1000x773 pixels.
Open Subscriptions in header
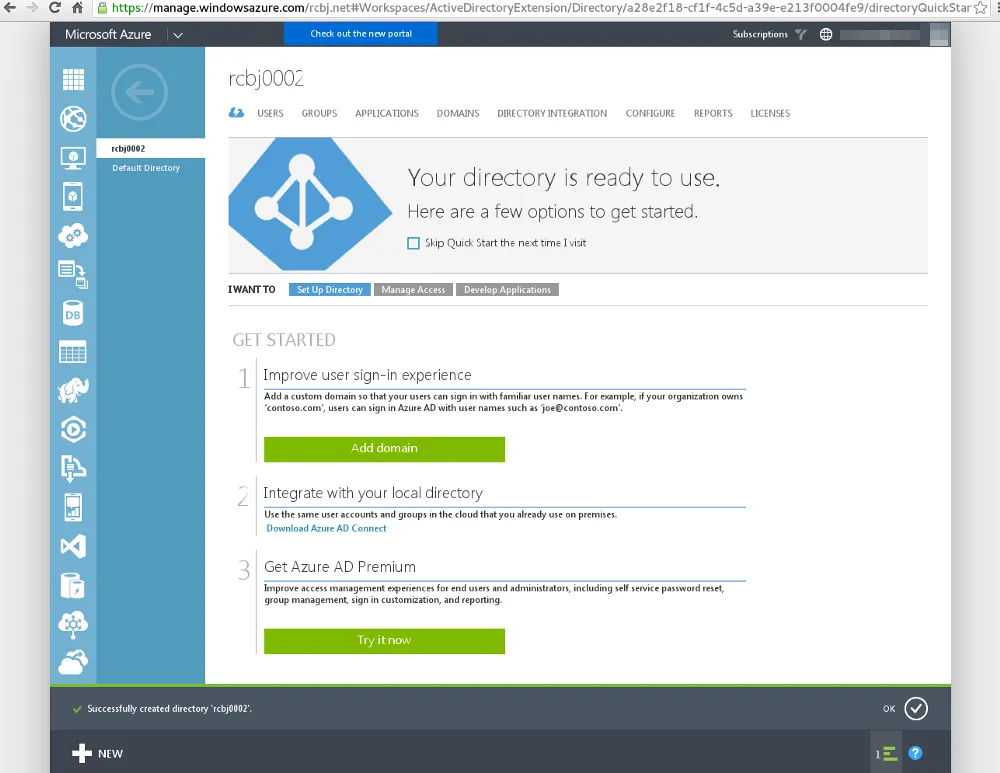click(760, 34)
